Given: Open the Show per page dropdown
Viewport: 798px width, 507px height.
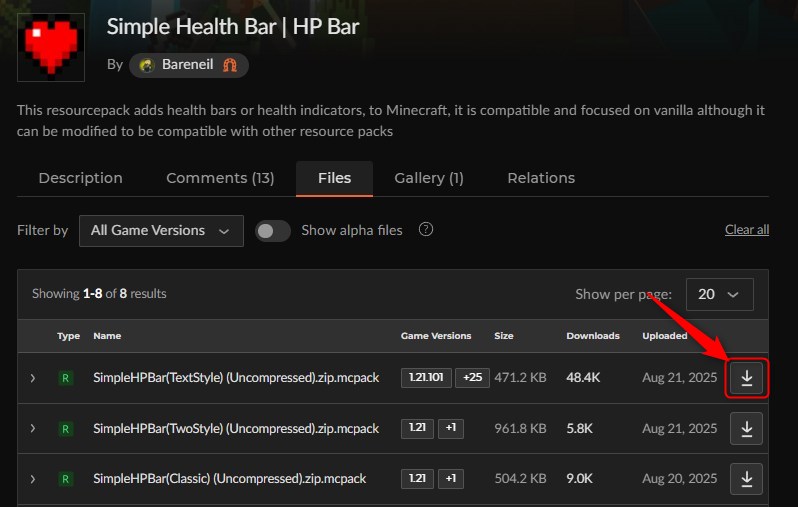Looking at the screenshot, I should (x=720, y=294).
